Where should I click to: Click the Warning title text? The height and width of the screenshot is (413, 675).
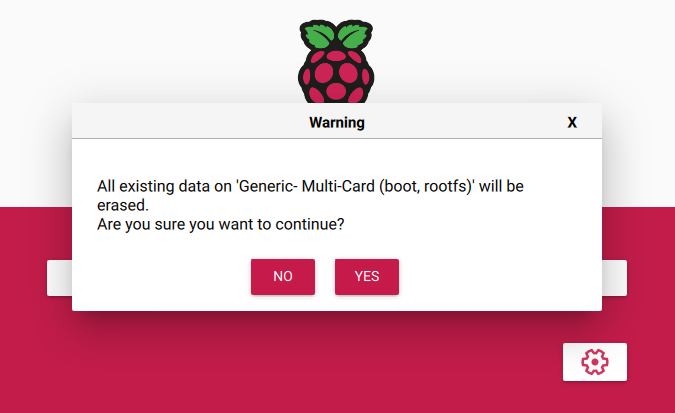point(337,122)
